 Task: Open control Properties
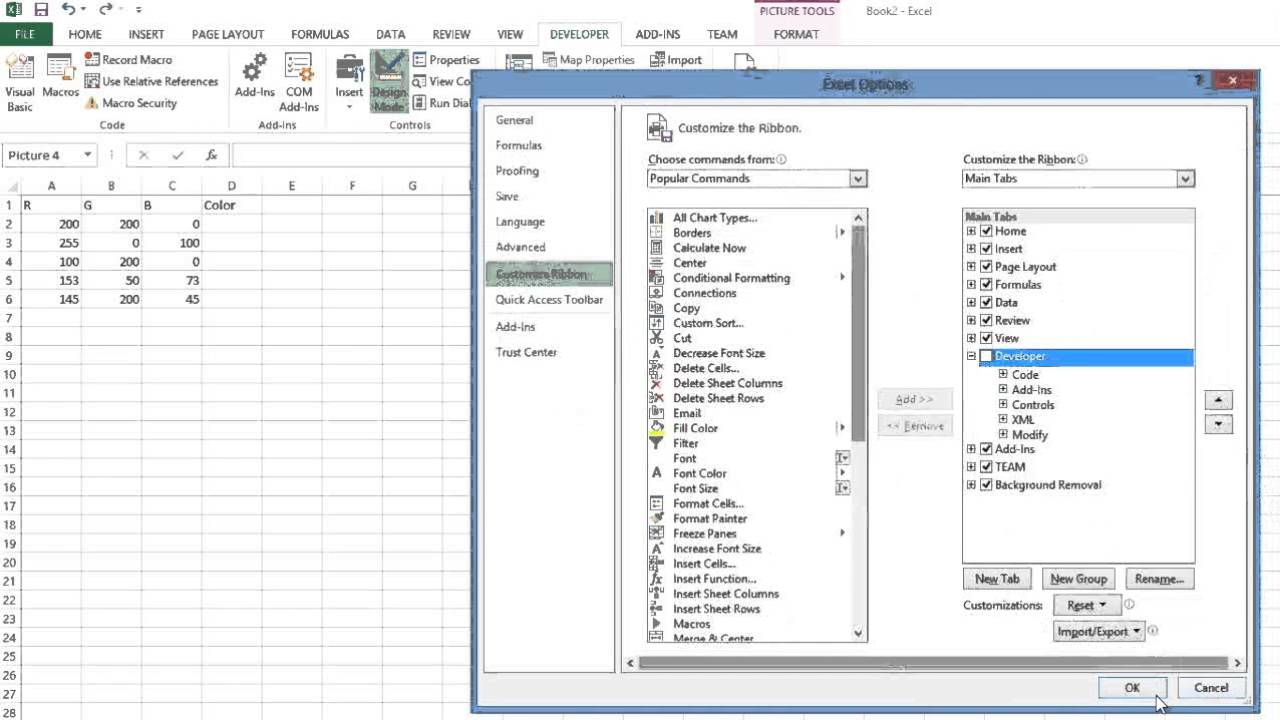[446, 60]
